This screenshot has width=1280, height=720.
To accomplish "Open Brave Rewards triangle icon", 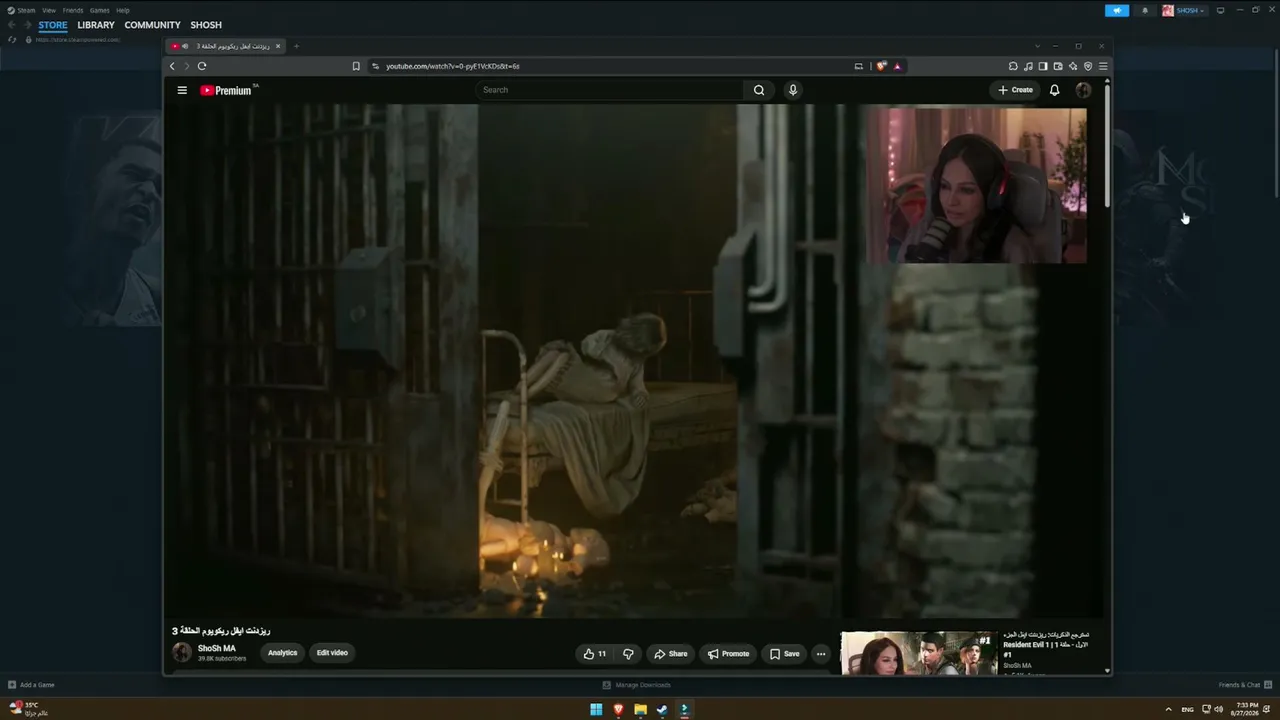I will [897, 66].
